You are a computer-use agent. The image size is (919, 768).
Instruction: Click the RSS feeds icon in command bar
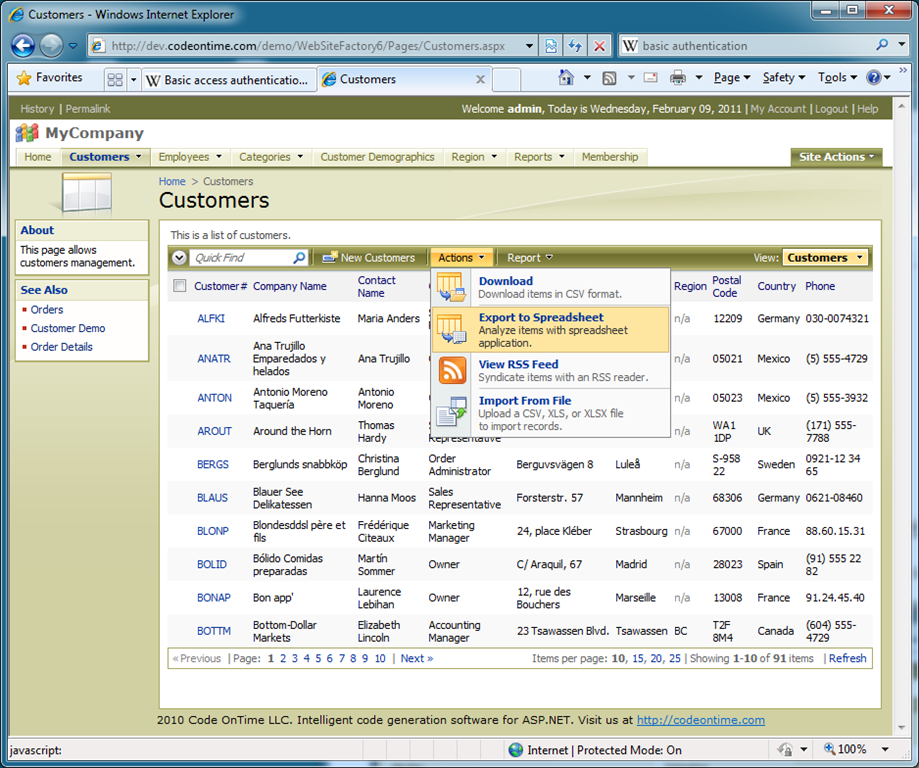[x=610, y=77]
